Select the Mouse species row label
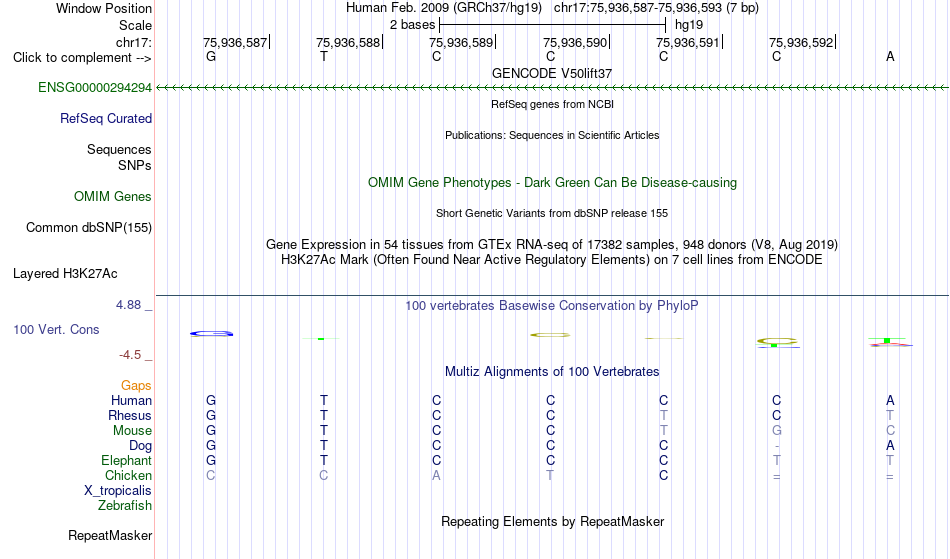 tap(132, 431)
